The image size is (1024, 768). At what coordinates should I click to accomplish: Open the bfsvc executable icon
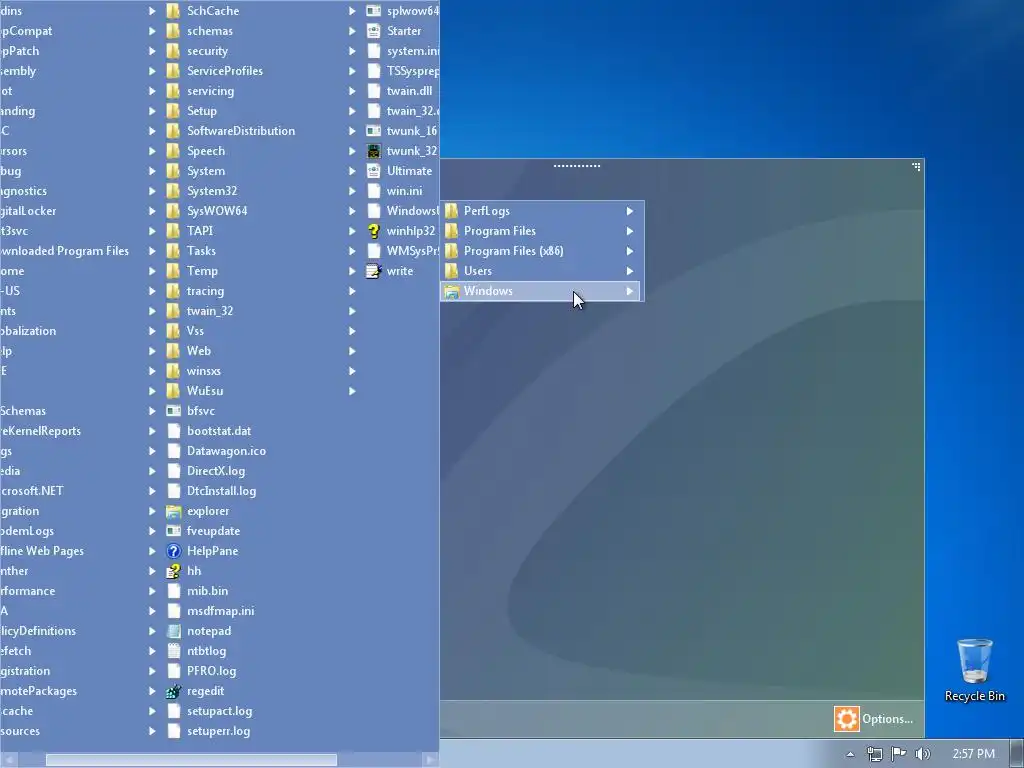[173, 411]
